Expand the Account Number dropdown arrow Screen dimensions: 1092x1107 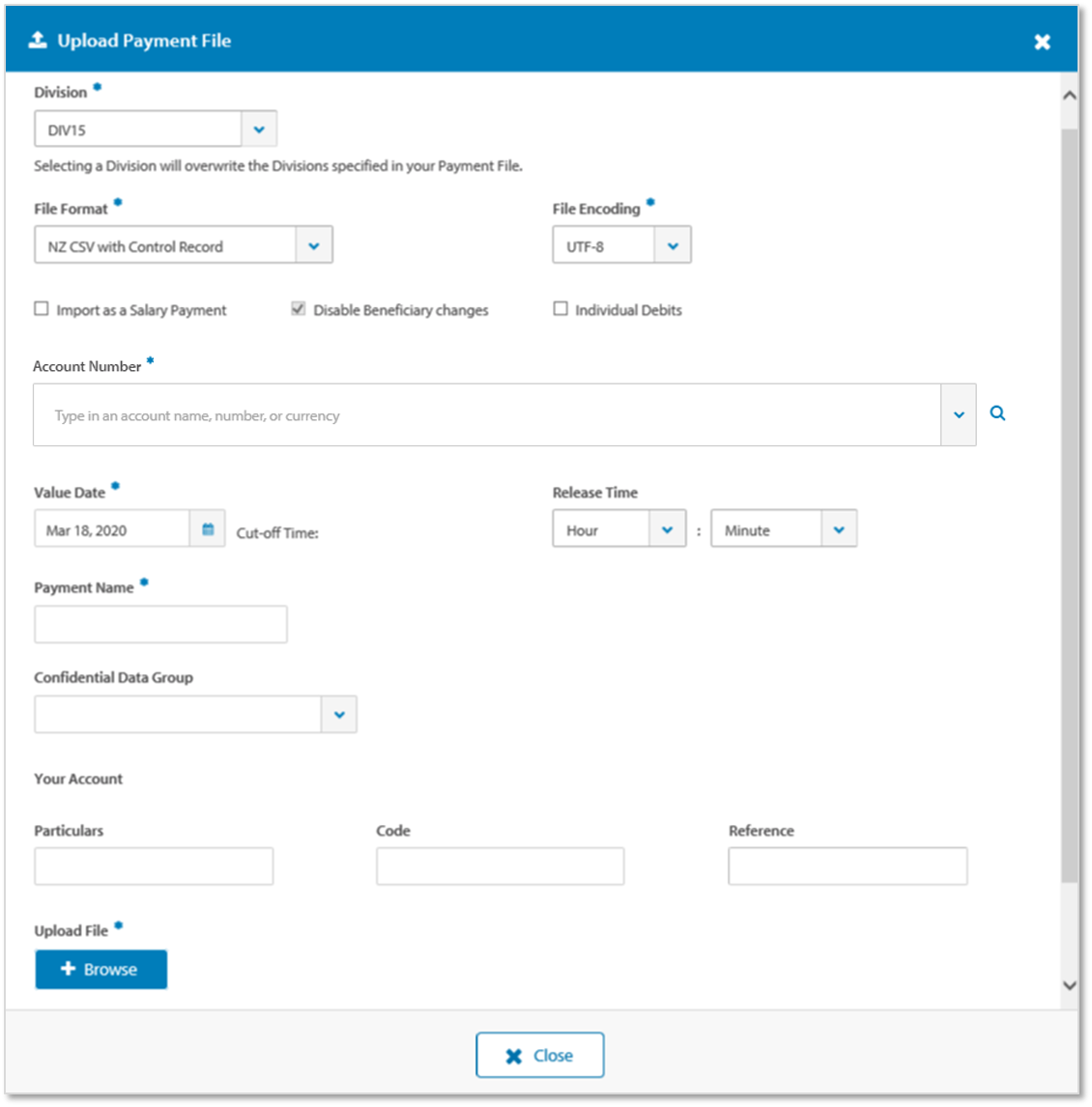click(x=959, y=415)
